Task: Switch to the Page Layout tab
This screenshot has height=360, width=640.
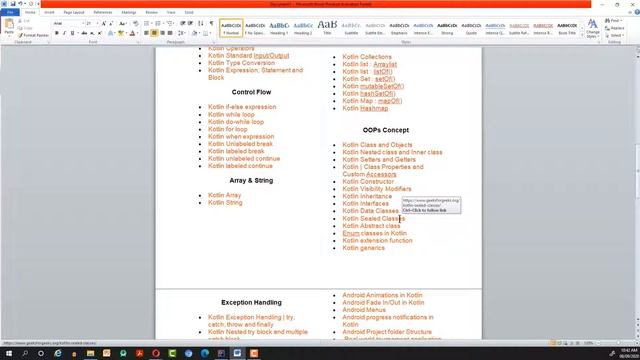Action: point(74,13)
